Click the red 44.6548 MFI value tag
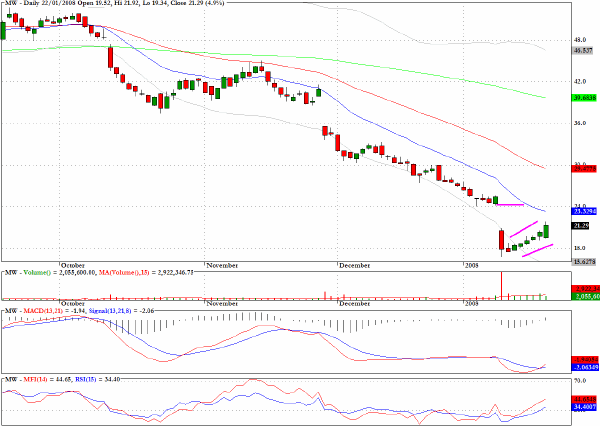Viewport: 600px width, 426px height. click(584, 399)
